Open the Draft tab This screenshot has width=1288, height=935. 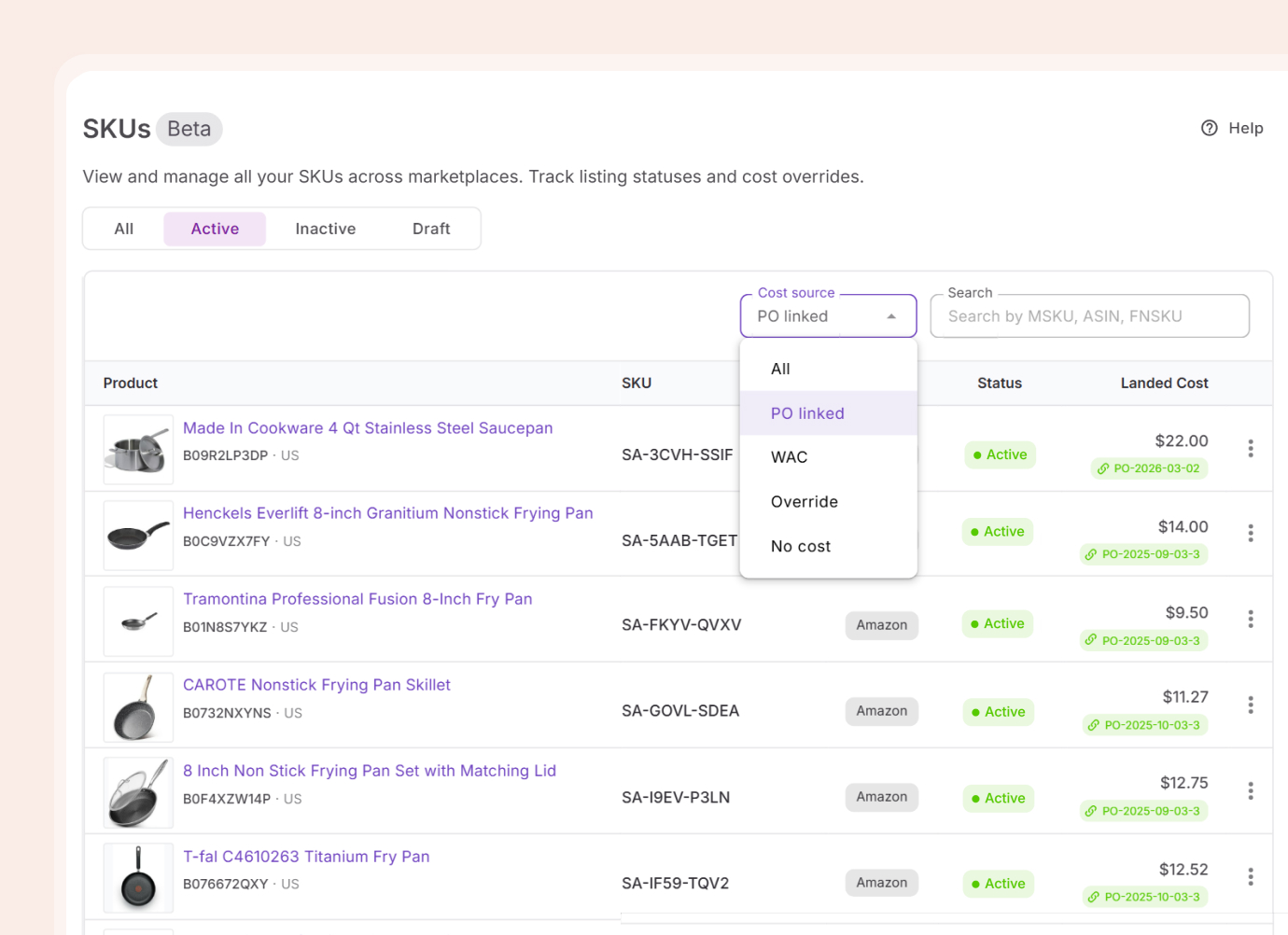430,228
